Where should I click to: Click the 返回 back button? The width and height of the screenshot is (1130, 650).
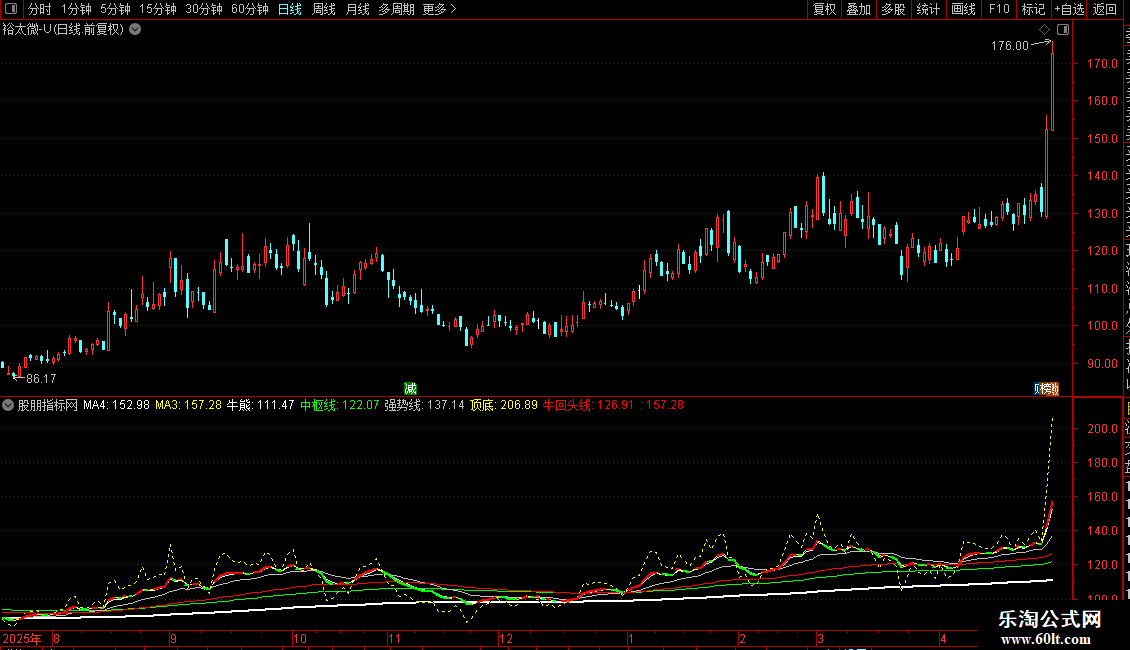click(1105, 9)
